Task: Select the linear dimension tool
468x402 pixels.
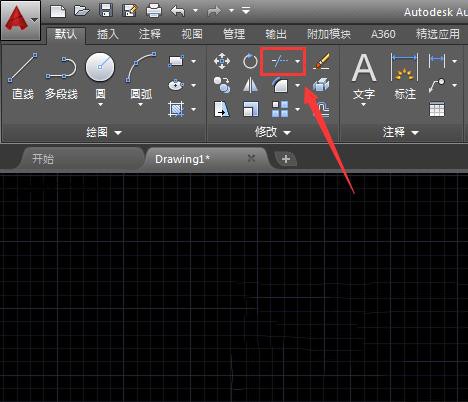Action: (437, 61)
